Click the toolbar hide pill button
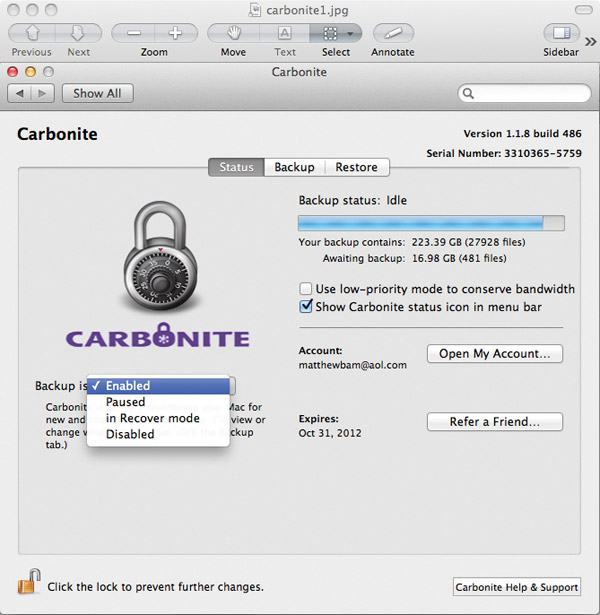Image resolution: width=600 pixels, height=615 pixels. point(584,10)
